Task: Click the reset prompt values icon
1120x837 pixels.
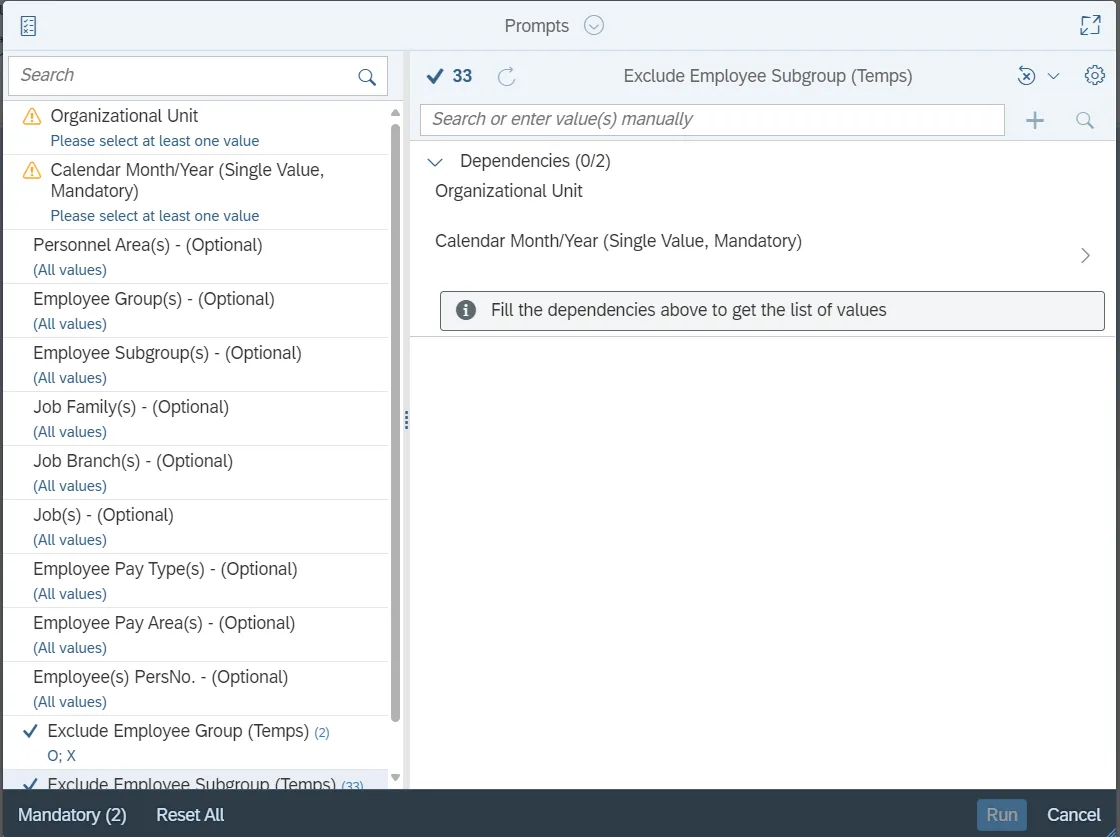Action: pos(1026,76)
